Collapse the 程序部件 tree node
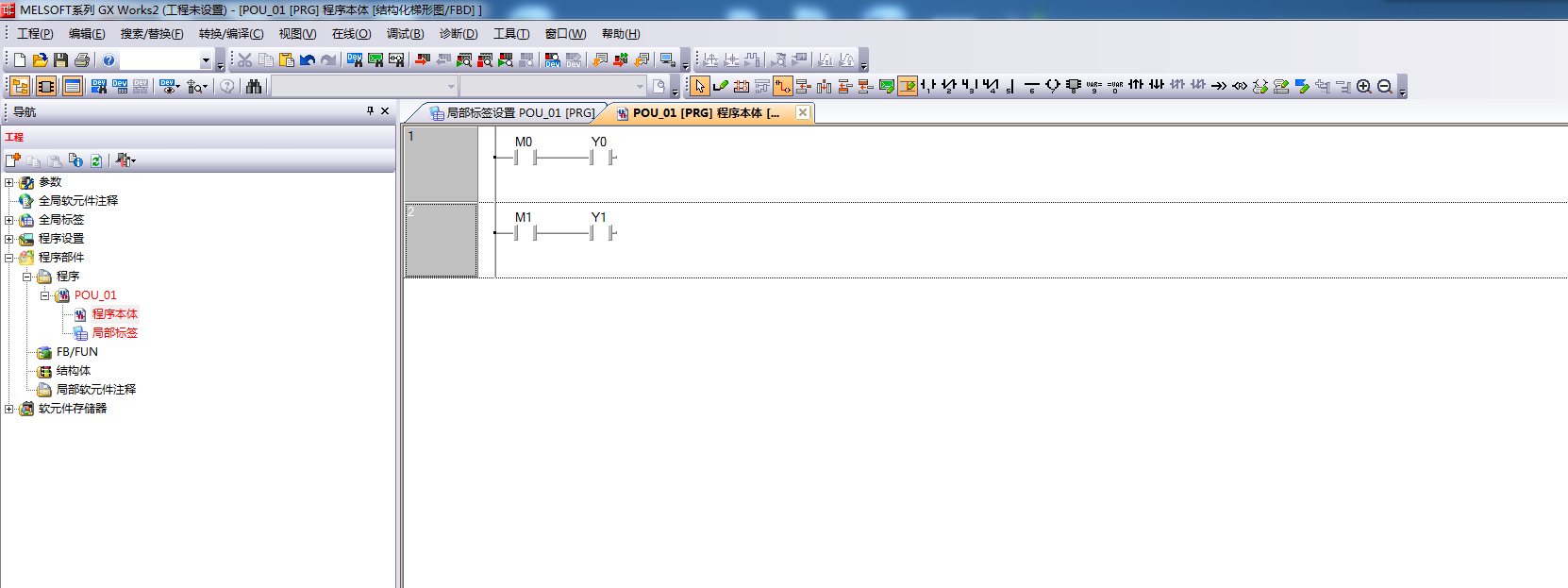Viewport: 1568px width, 588px height. click(9, 258)
